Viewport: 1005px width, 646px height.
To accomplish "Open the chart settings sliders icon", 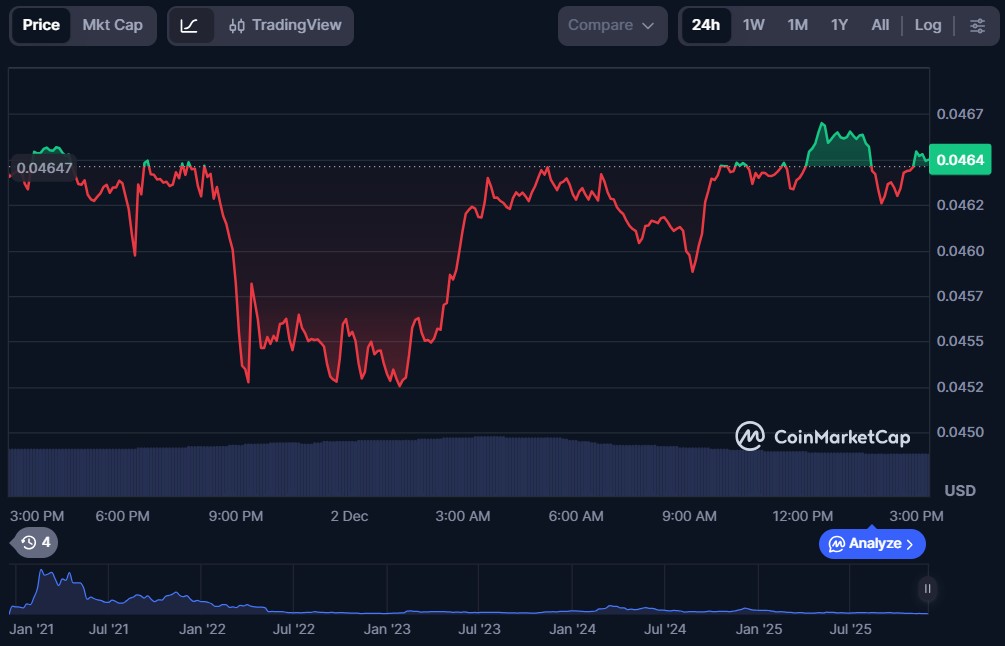I will 977,25.
